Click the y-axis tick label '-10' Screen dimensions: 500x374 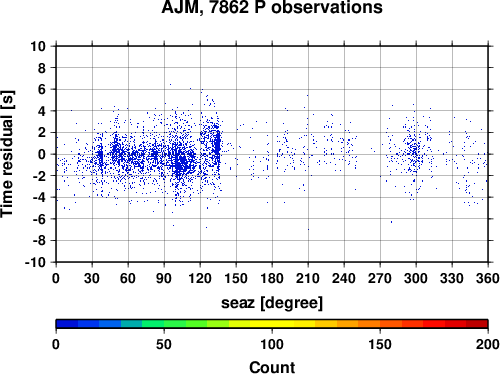(35, 262)
